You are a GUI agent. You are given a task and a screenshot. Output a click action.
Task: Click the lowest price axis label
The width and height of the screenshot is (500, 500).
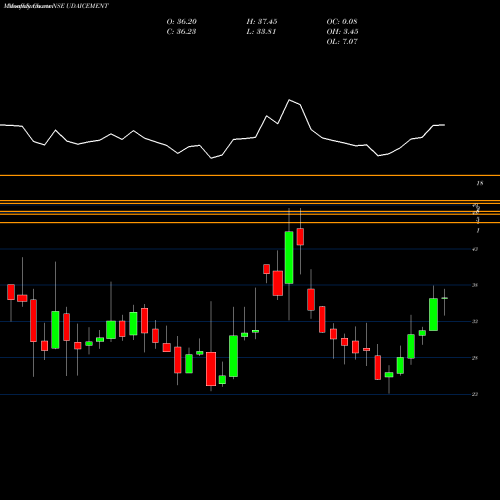coord(475,394)
